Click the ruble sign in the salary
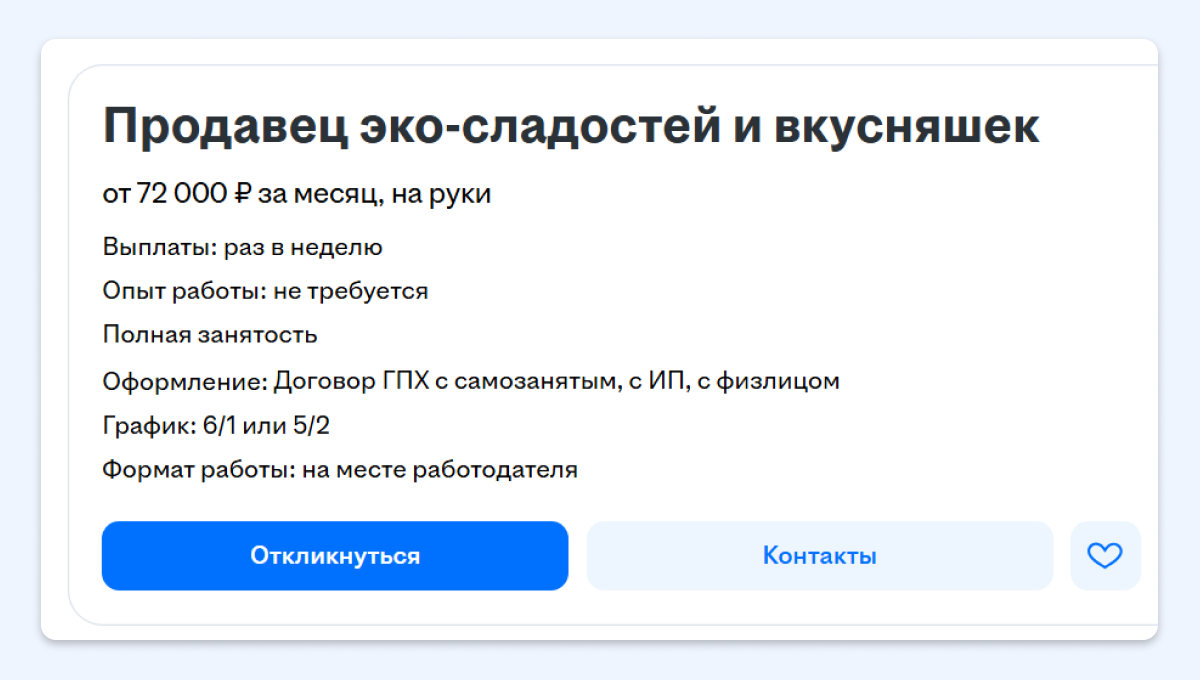Screen dimensions: 1200x680 [x=240, y=193]
